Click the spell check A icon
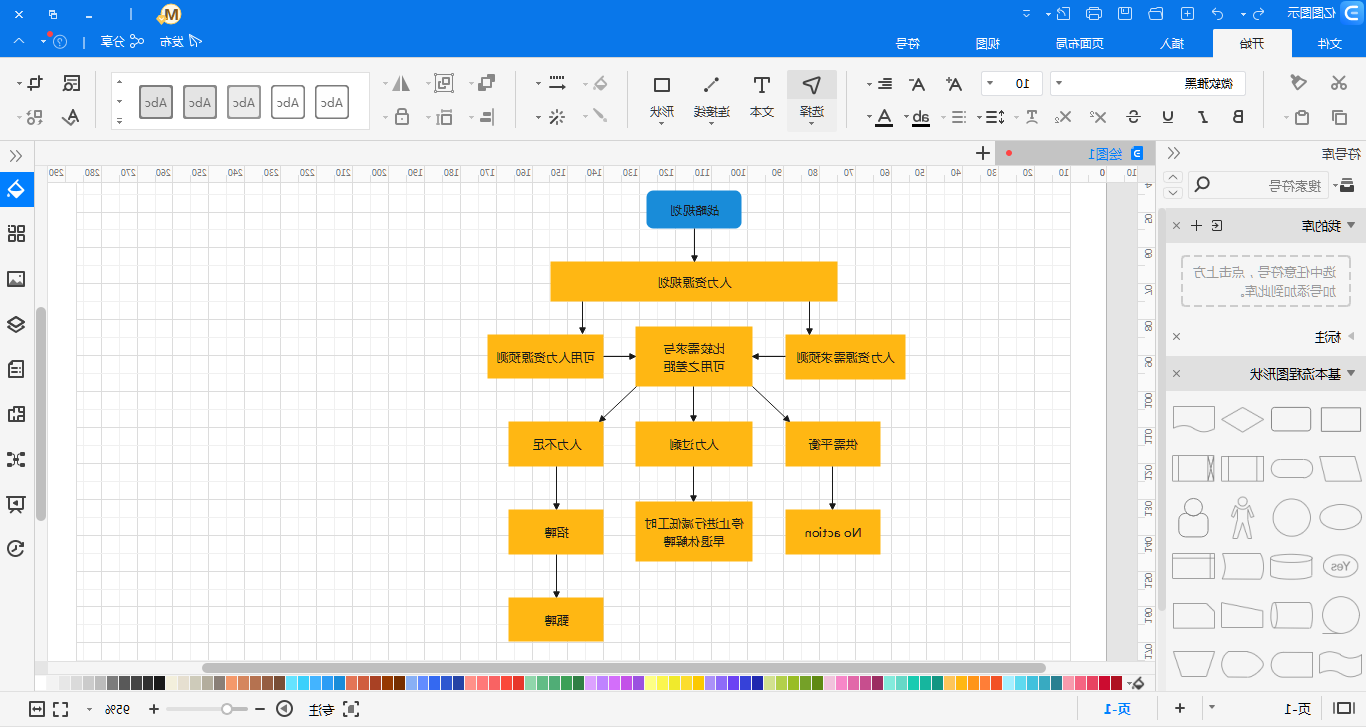 [x=71, y=116]
